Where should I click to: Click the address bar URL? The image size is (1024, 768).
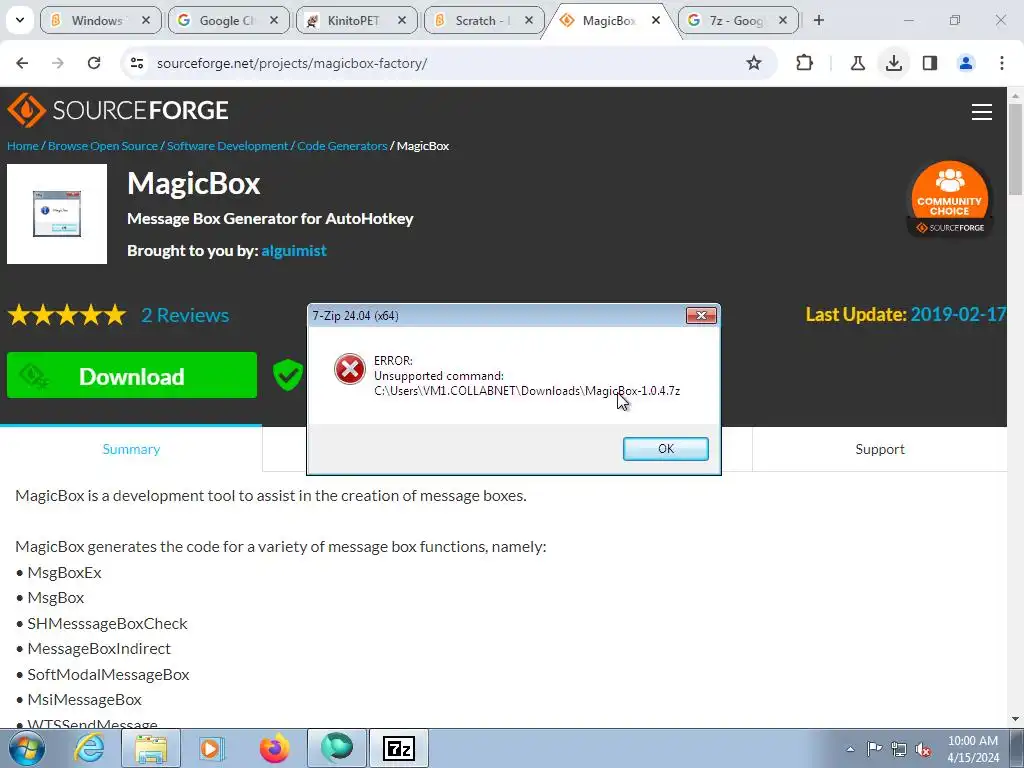click(x=292, y=63)
